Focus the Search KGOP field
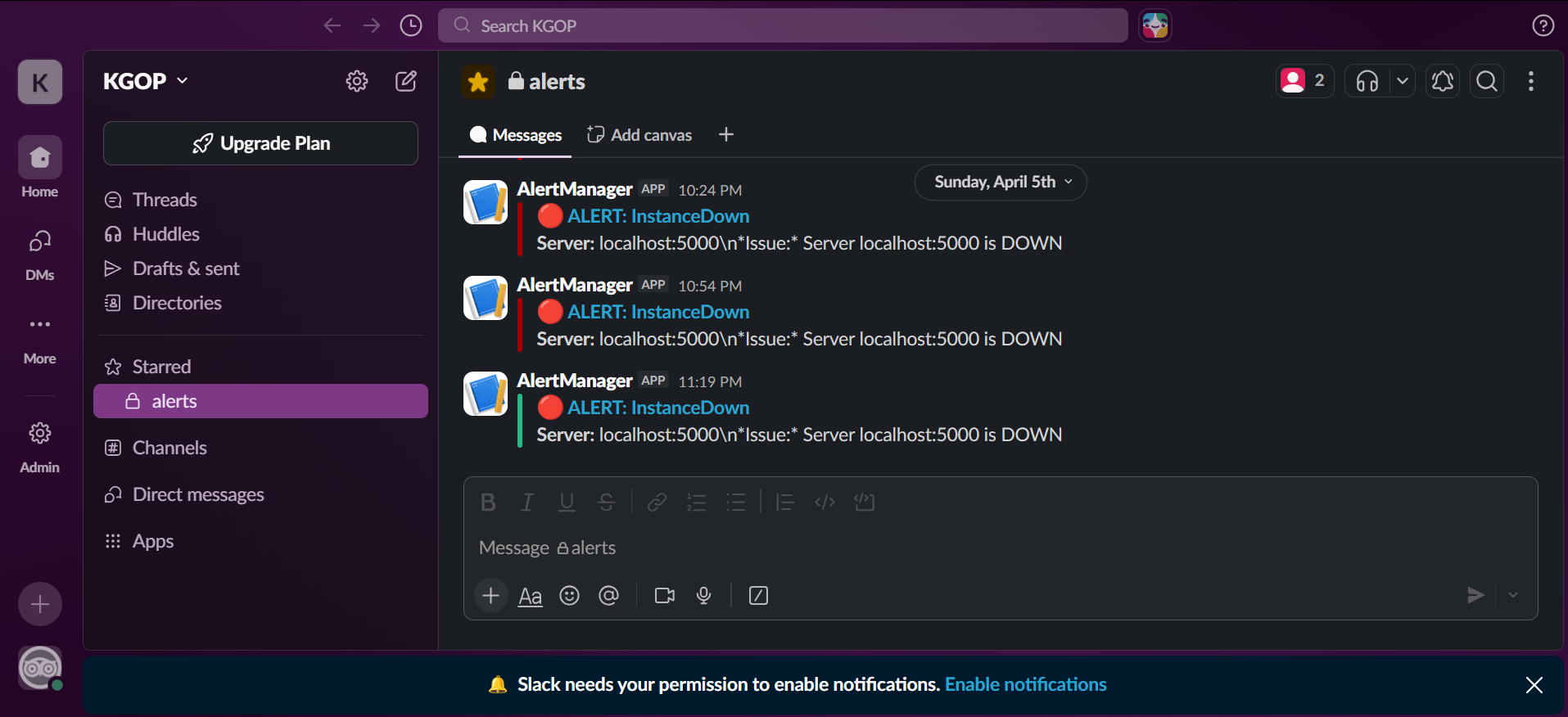The width and height of the screenshot is (1568, 717). (783, 25)
